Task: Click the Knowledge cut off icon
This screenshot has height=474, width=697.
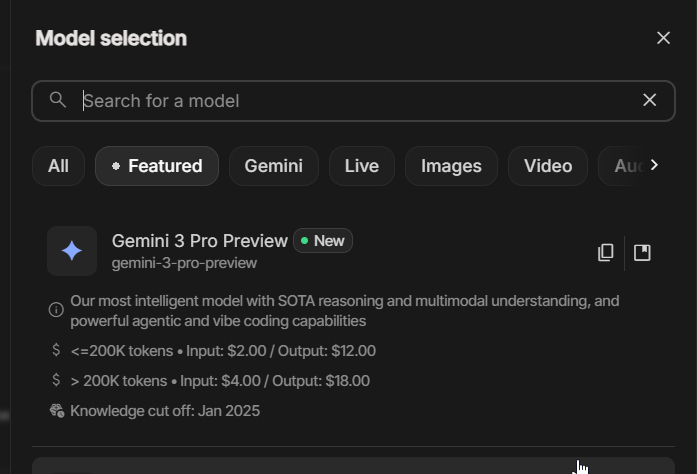Action: point(56,411)
